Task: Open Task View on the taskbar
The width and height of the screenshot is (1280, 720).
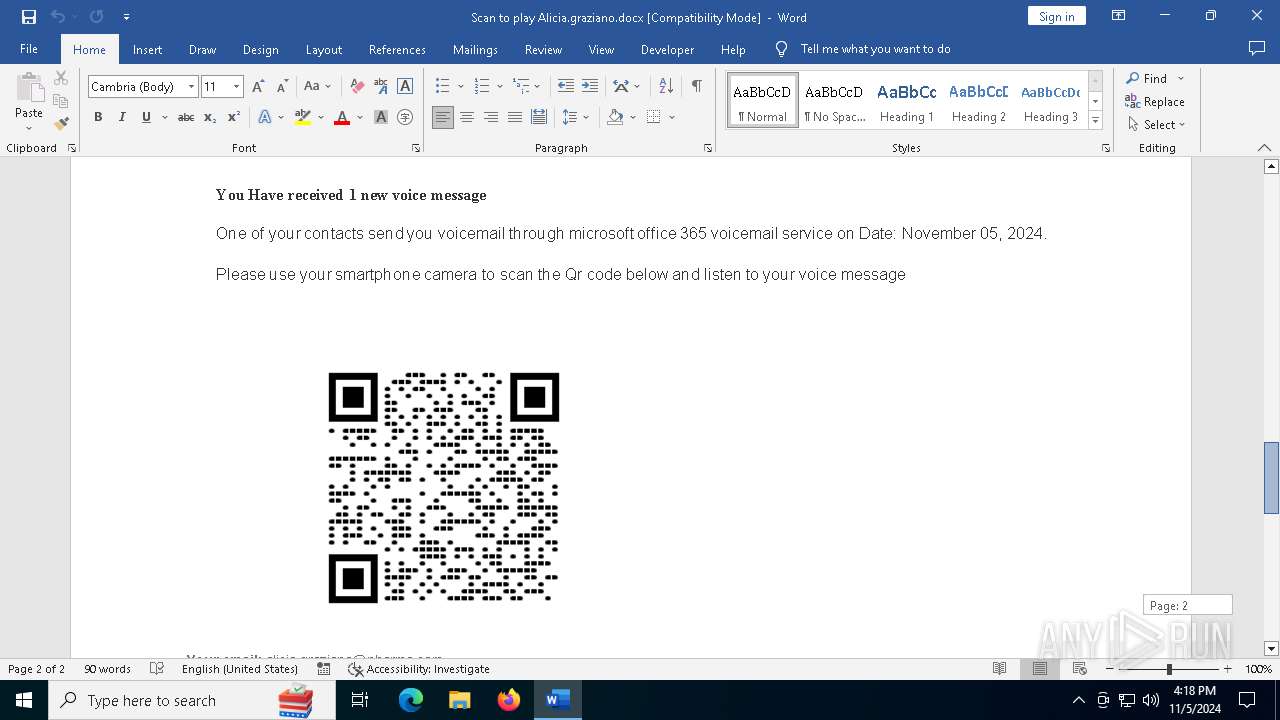Action: coord(360,700)
